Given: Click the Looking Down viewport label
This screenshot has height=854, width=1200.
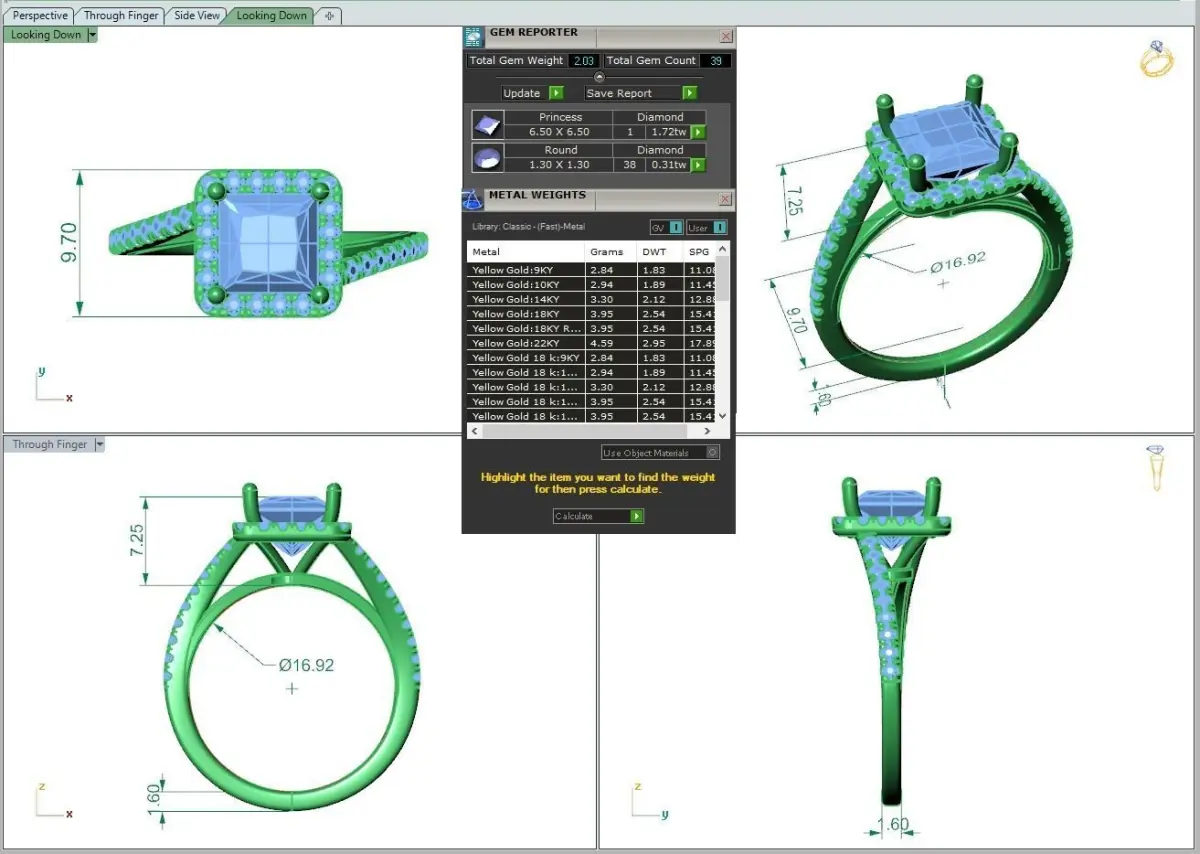Looking at the screenshot, I should tap(46, 35).
